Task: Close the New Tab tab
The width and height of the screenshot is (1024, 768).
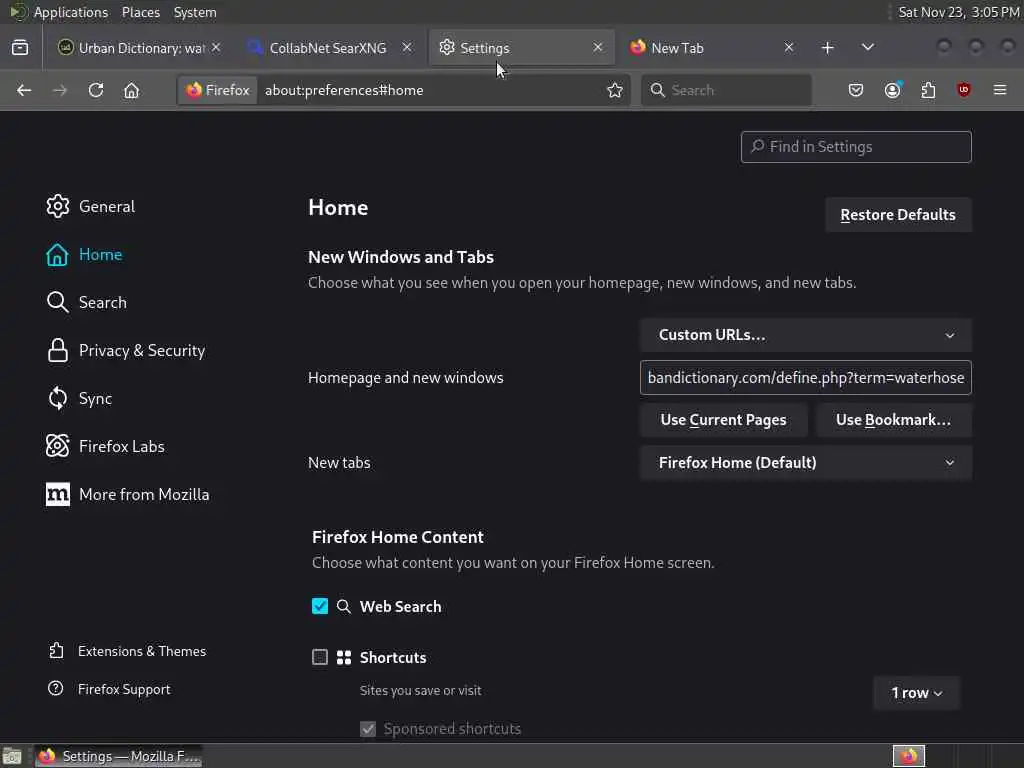Action: 789,48
